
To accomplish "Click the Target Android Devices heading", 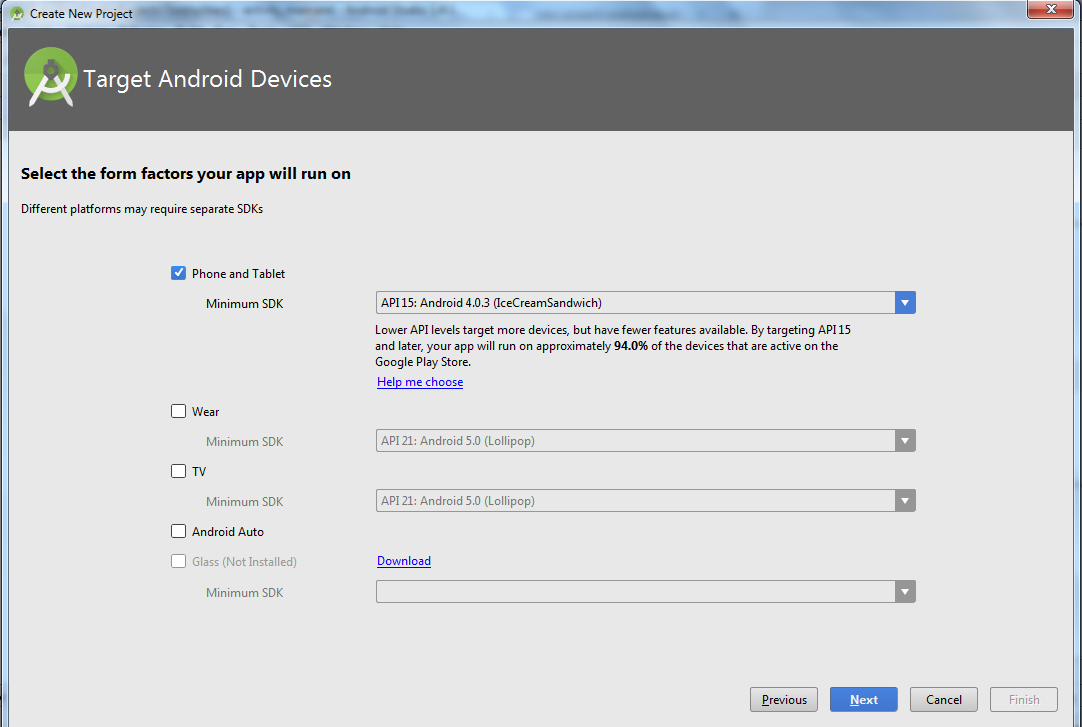I will click(208, 79).
